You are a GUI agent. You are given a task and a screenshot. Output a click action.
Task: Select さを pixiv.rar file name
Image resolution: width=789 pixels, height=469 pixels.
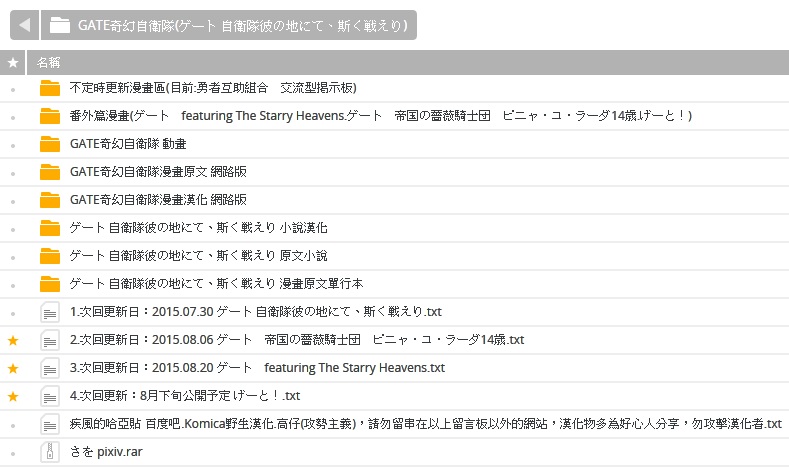coord(106,452)
